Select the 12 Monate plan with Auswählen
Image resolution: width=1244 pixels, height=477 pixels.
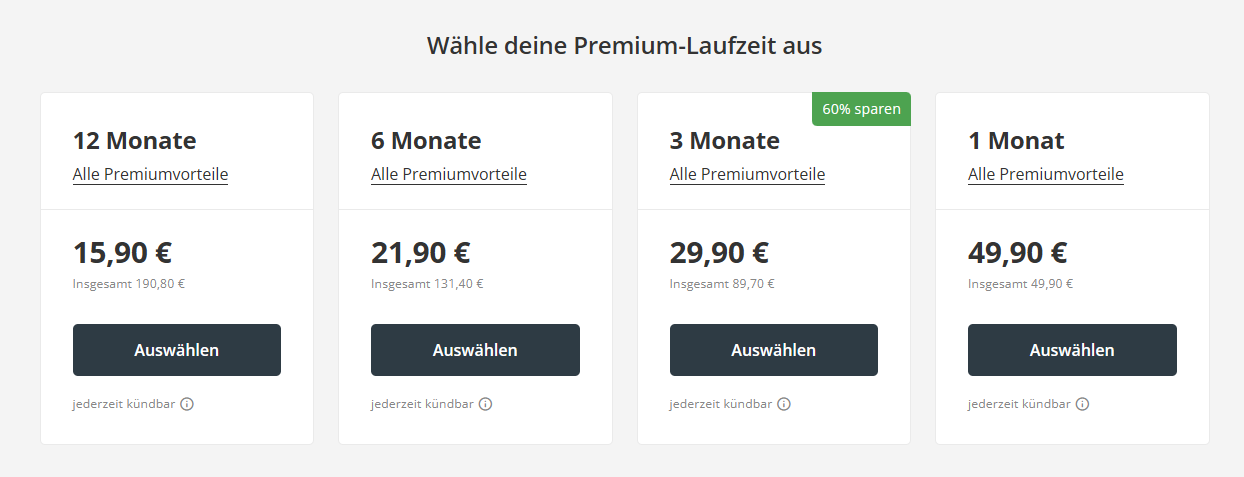[x=177, y=350]
